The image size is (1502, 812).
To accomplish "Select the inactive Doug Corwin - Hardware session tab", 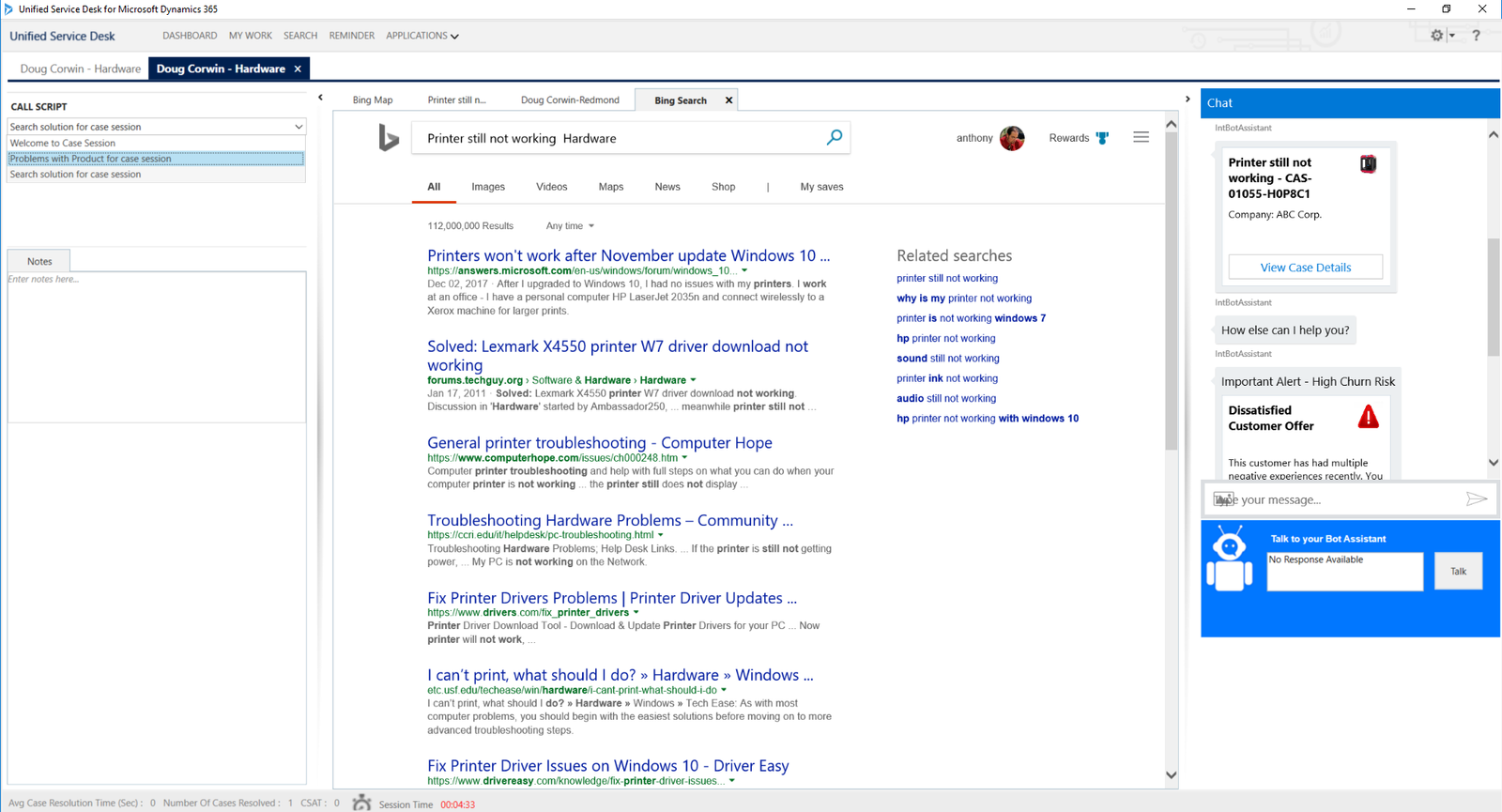I will click(x=80, y=69).
